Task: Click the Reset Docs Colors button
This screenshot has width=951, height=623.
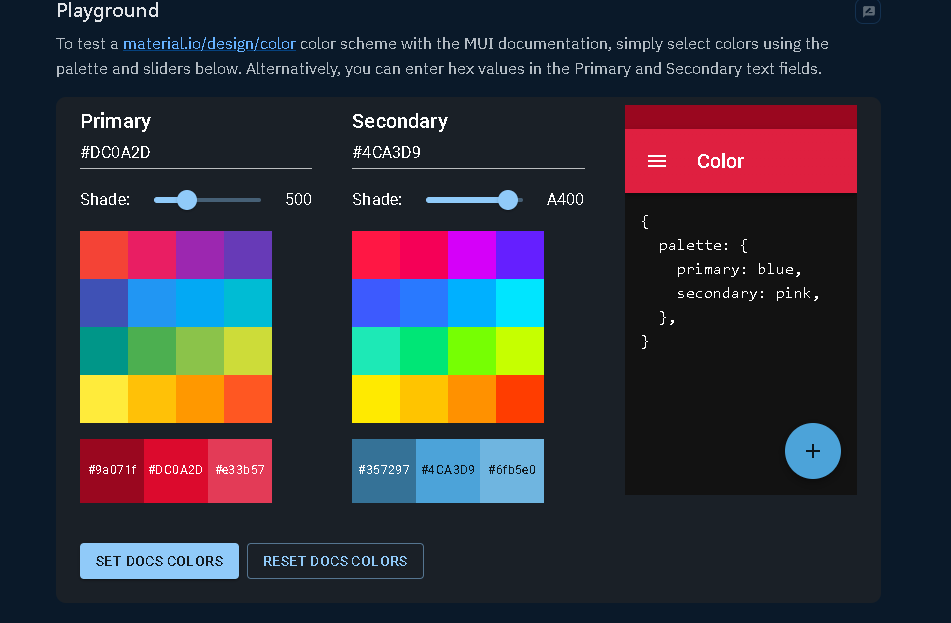Action: (x=335, y=561)
